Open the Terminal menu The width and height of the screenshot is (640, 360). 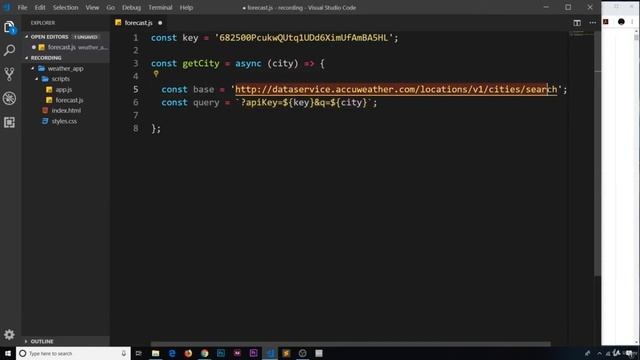160,7
